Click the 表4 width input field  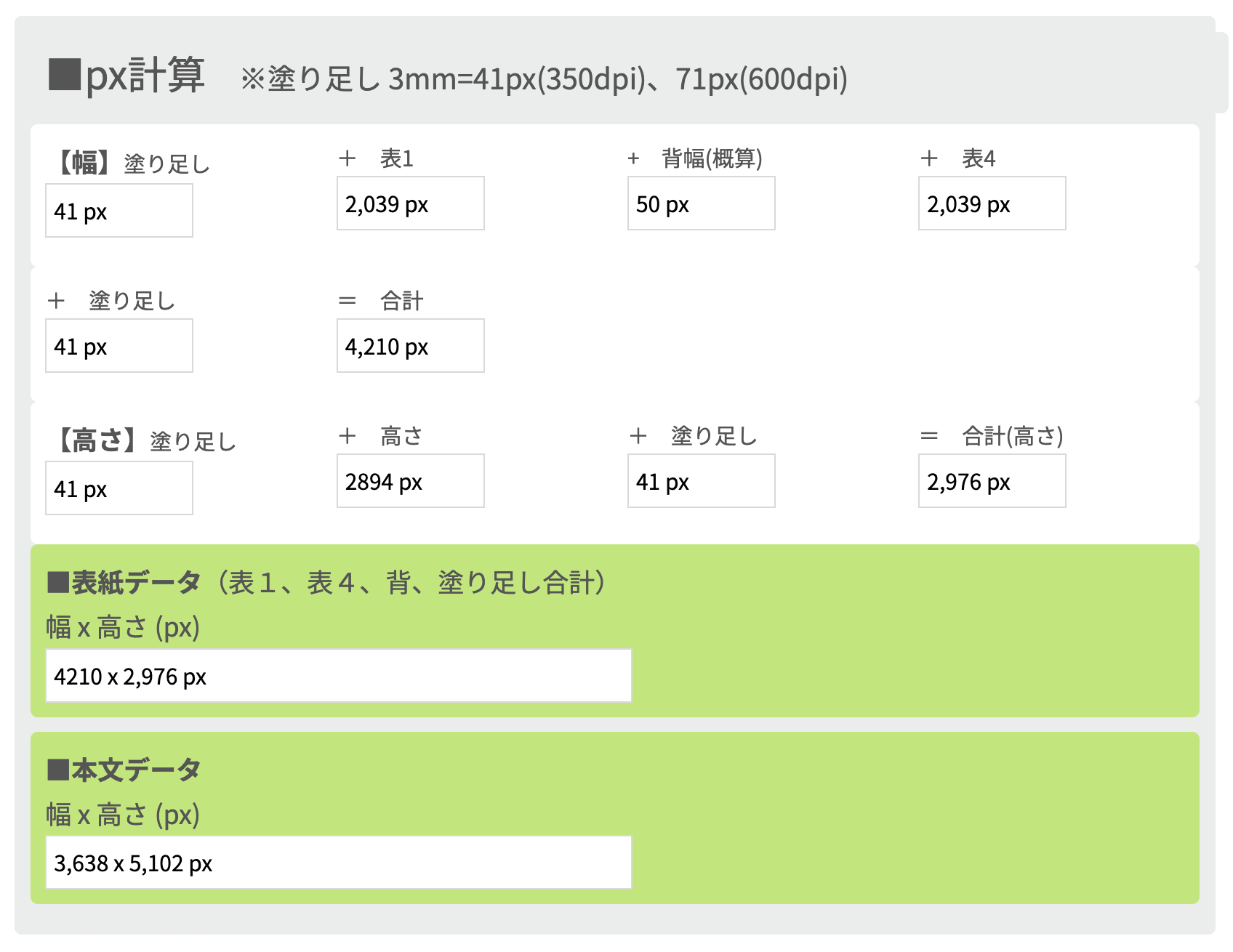coord(992,203)
